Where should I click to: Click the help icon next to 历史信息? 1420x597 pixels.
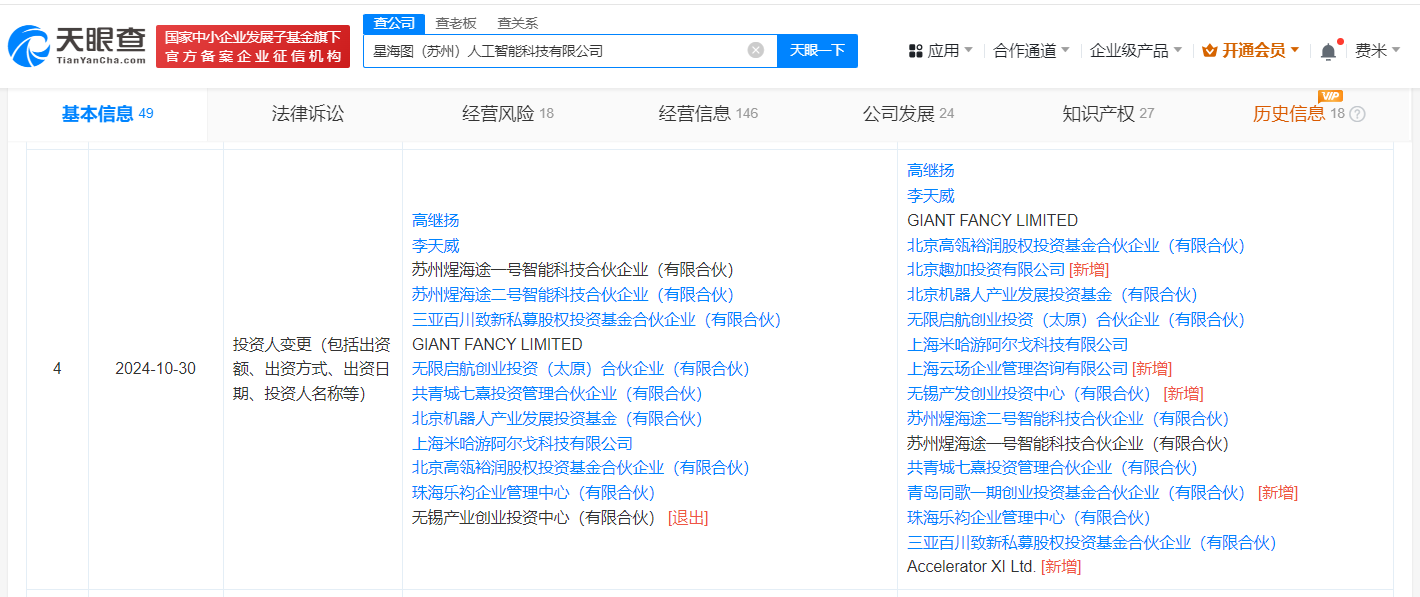coord(1357,114)
